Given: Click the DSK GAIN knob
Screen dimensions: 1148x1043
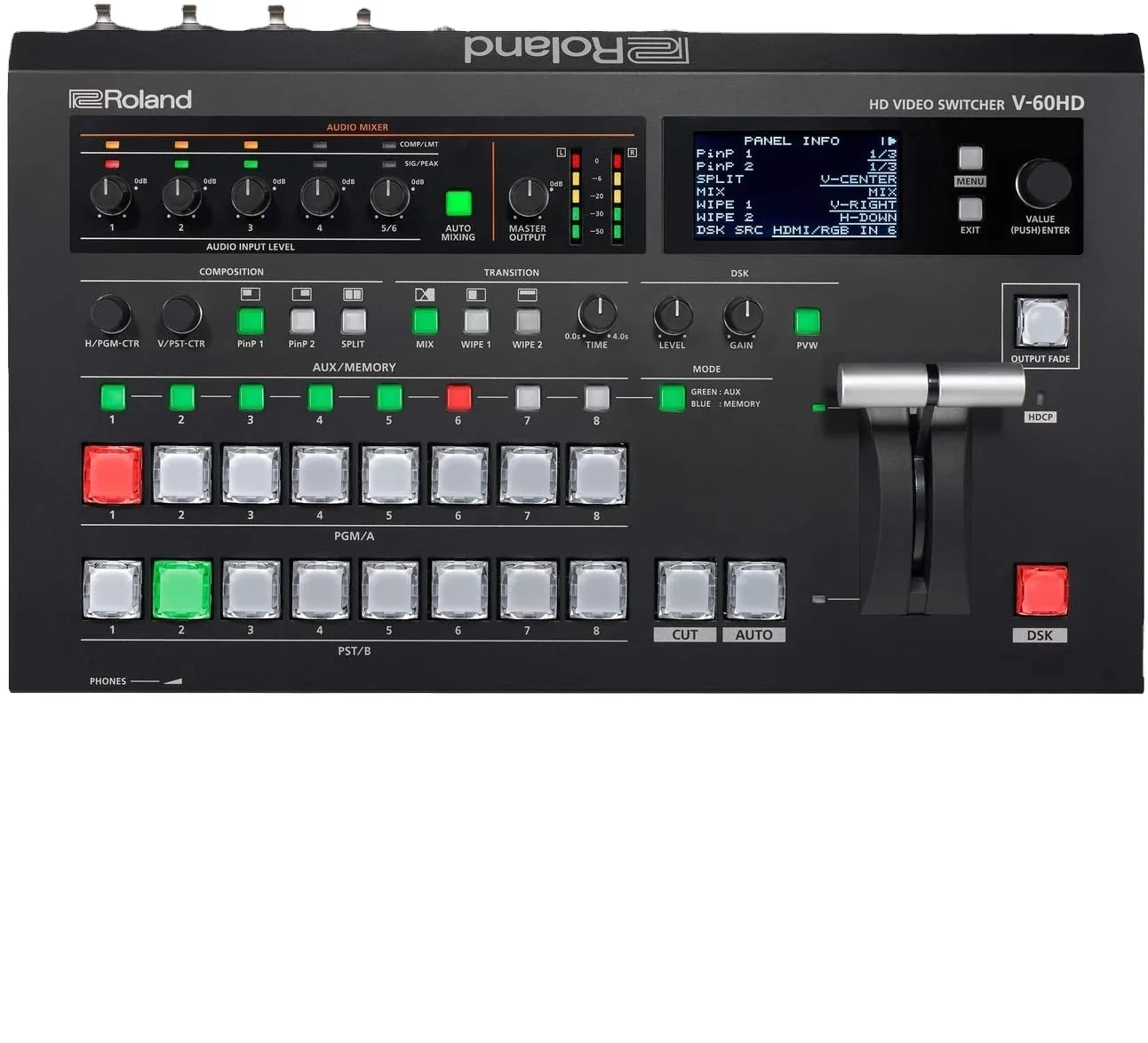Looking at the screenshot, I should pyautogui.click(x=743, y=315).
